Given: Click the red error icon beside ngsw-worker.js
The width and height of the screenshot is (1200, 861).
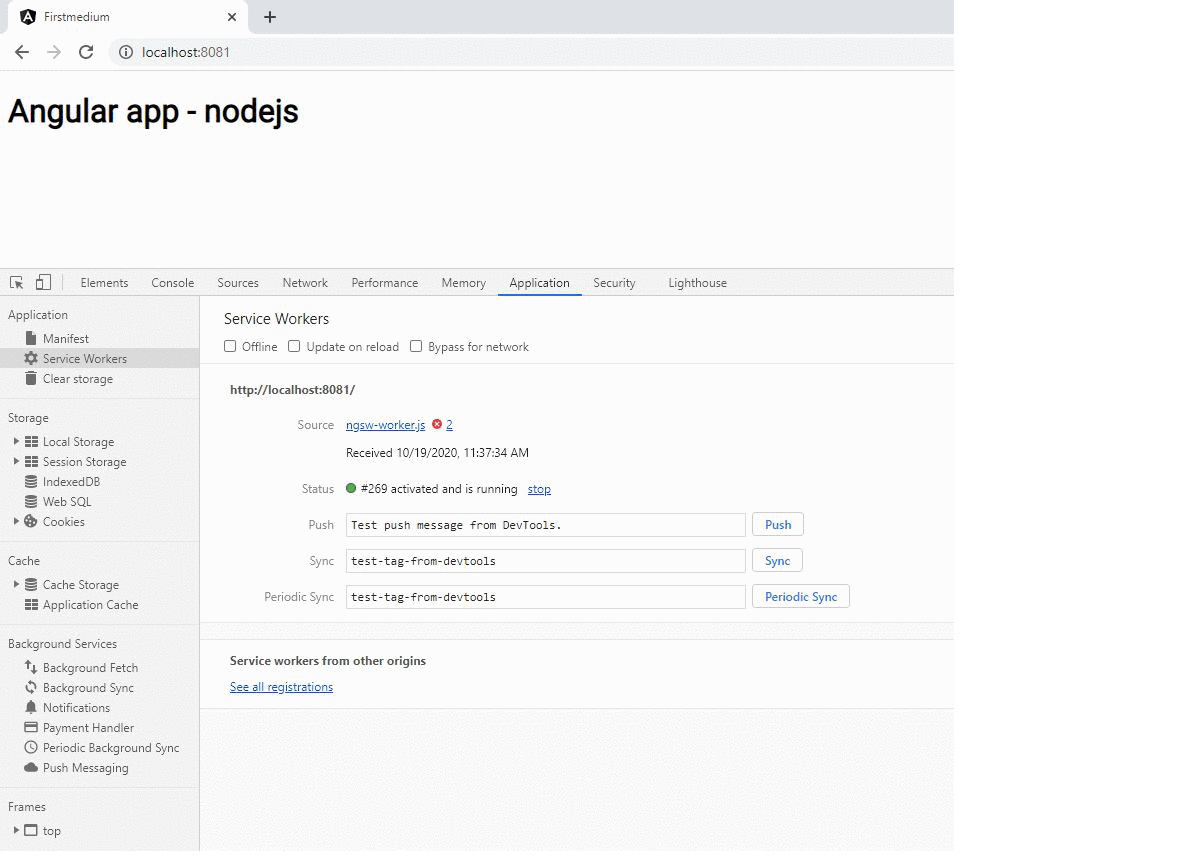Looking at the screenshot, I should [437, 425].
